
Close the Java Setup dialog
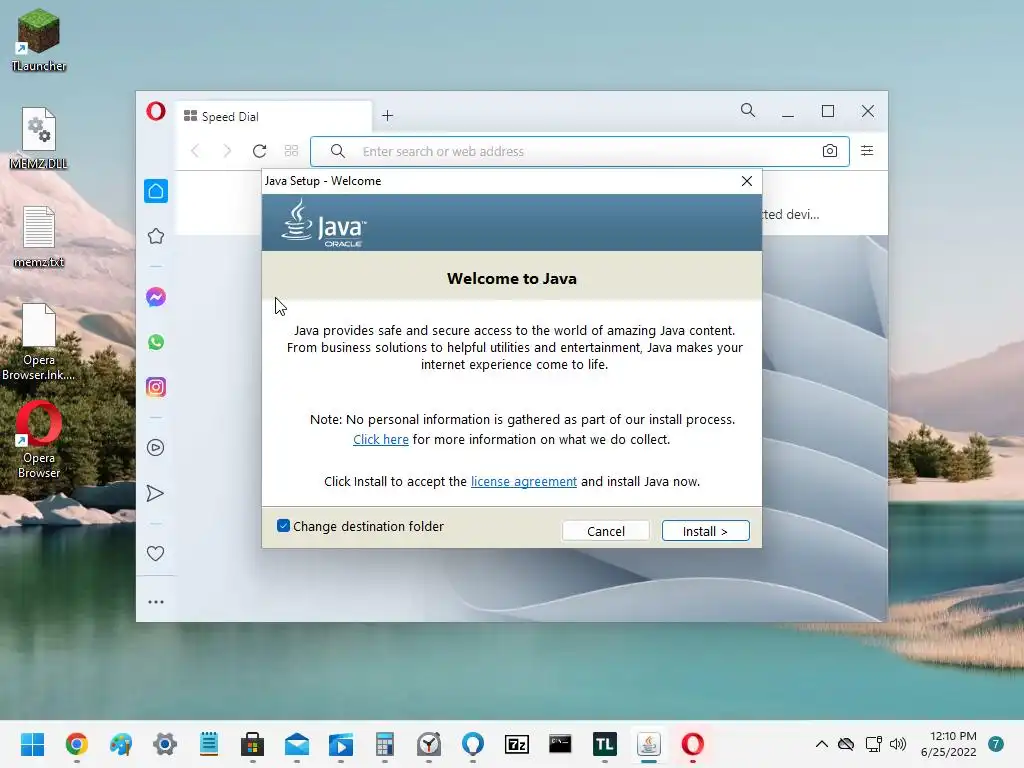coord(747,181)
